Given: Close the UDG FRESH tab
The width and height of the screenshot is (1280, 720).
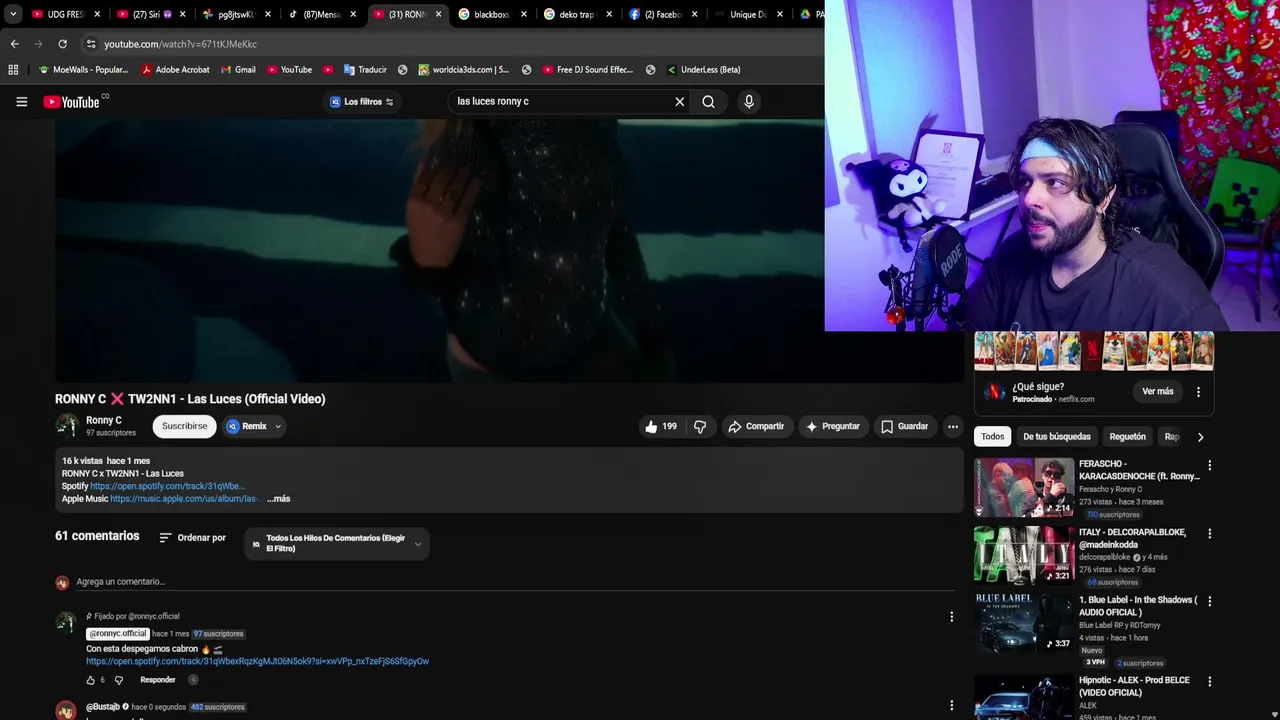Looking at the screenshot, I should click(97, 14).
